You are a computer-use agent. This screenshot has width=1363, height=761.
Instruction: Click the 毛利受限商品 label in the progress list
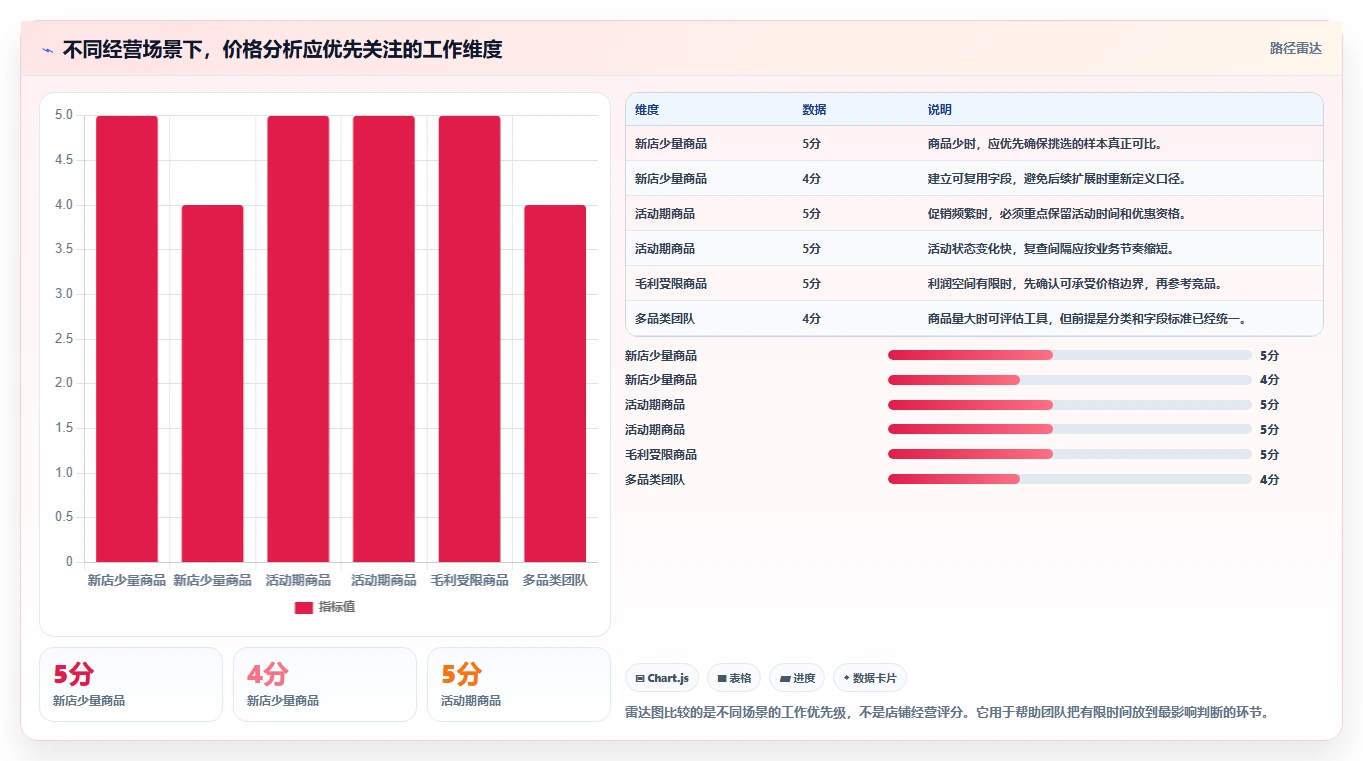(x=661, y=455)
